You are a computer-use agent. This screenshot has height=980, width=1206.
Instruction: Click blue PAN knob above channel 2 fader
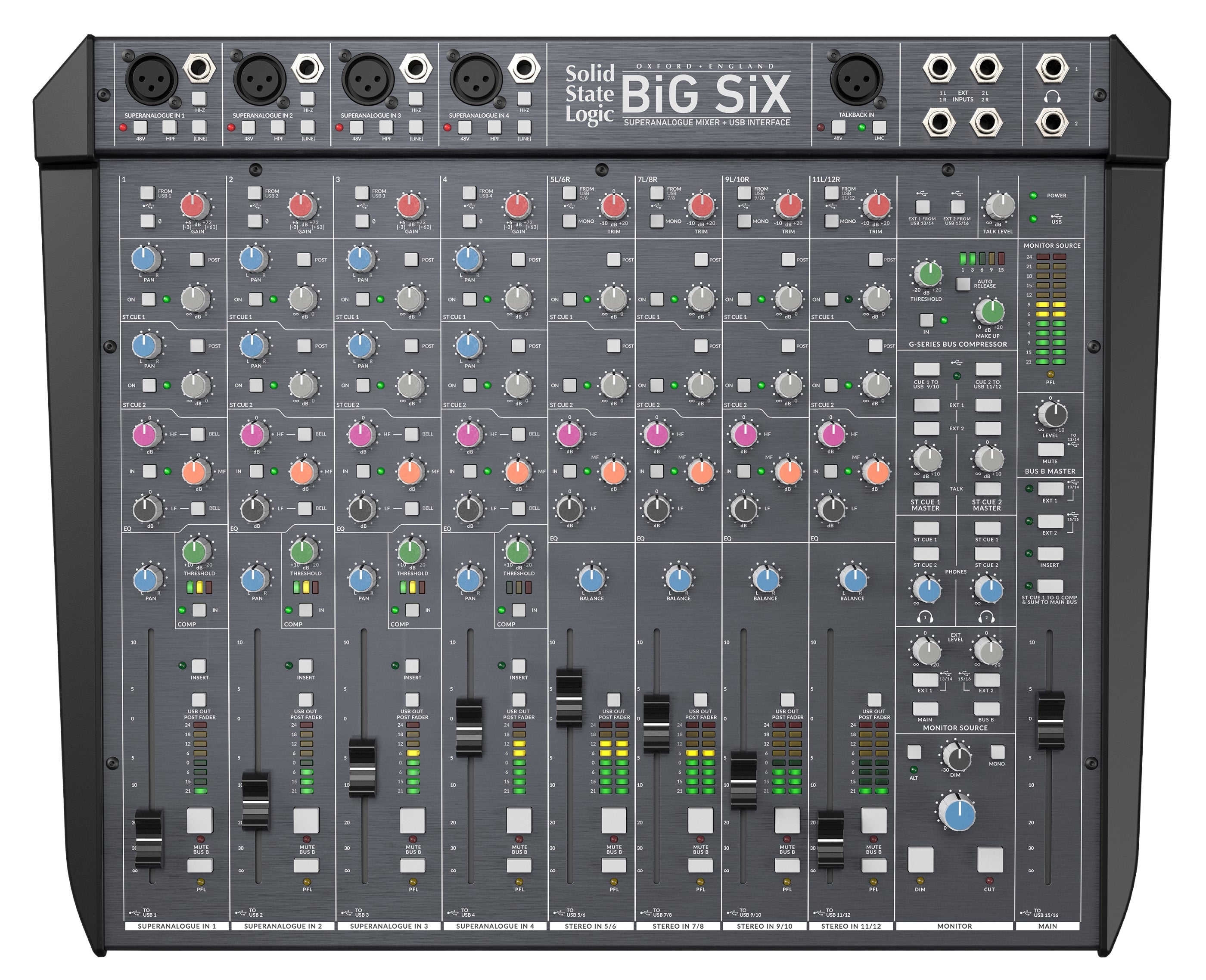coord(255,579)
